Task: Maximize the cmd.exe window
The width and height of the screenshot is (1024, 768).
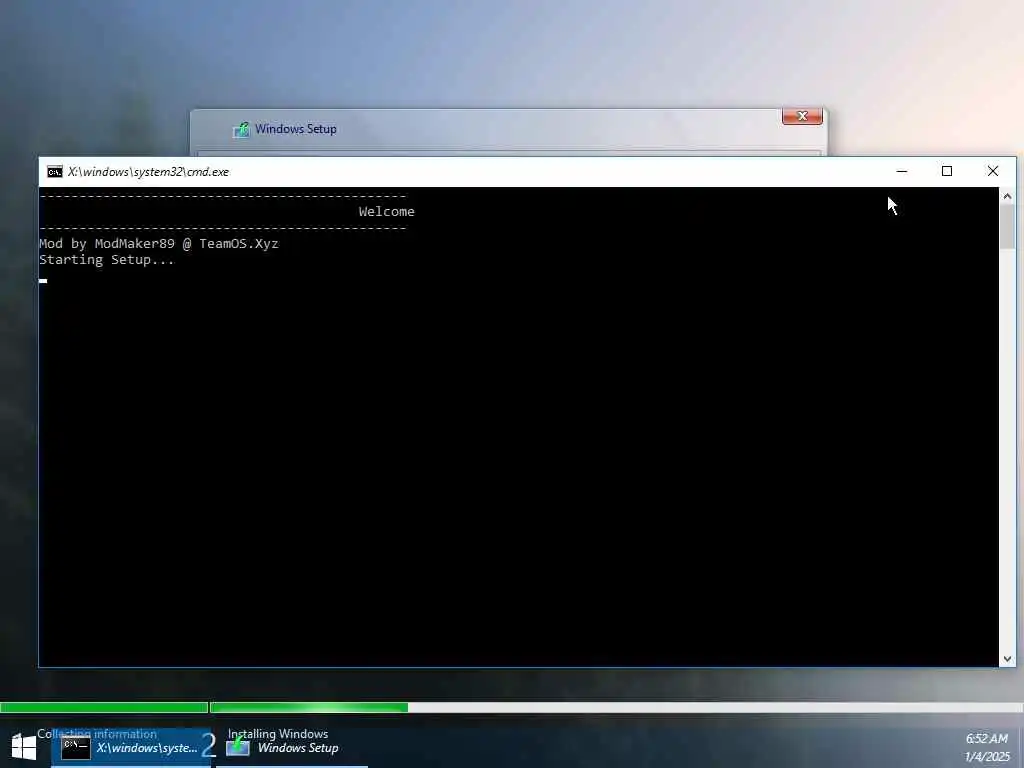Action: (x=947, y=171)
